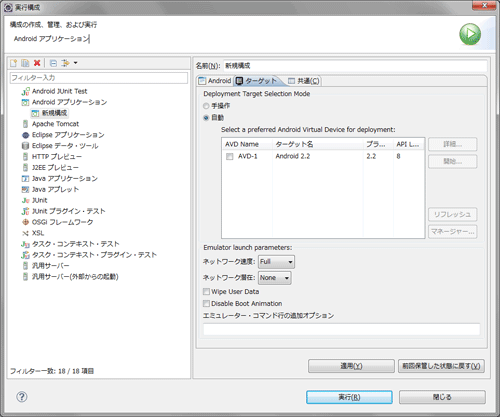Click the 名前(N) name field
This screenshot has height=417, width=500.
point(355,66)
